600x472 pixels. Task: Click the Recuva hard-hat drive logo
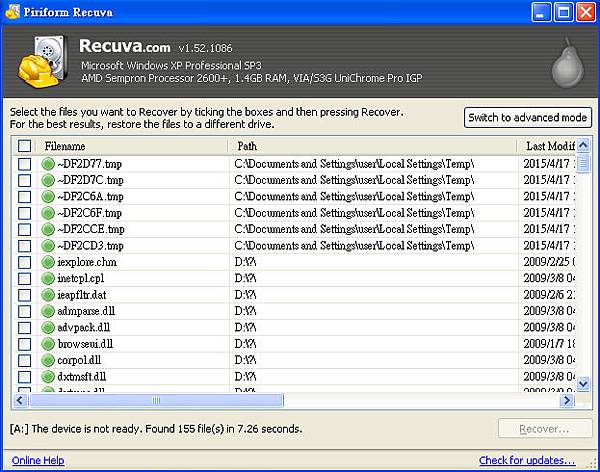pyautogui.click(x=42, y=61)
